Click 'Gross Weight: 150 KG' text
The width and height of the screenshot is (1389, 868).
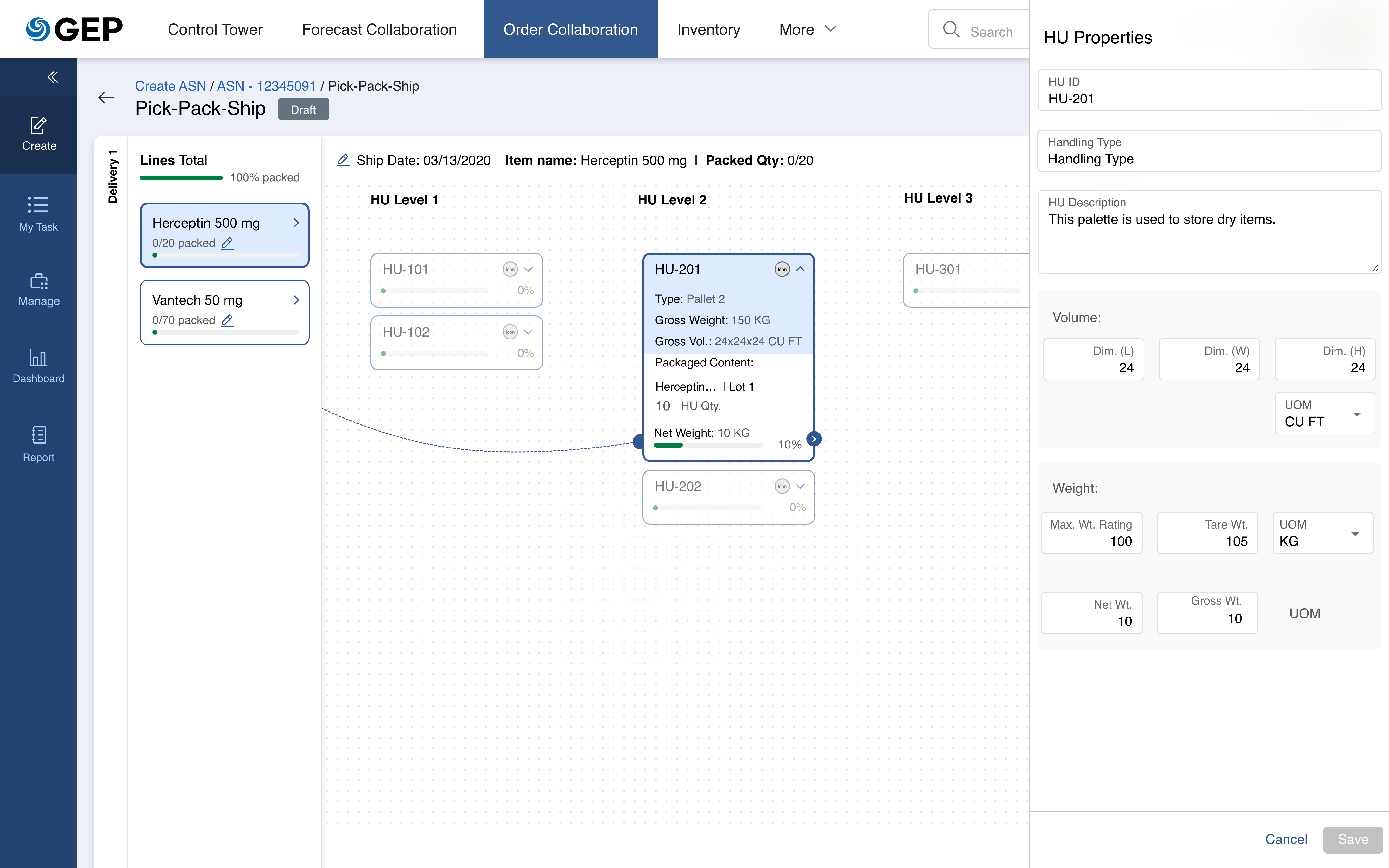coord(712,320)
